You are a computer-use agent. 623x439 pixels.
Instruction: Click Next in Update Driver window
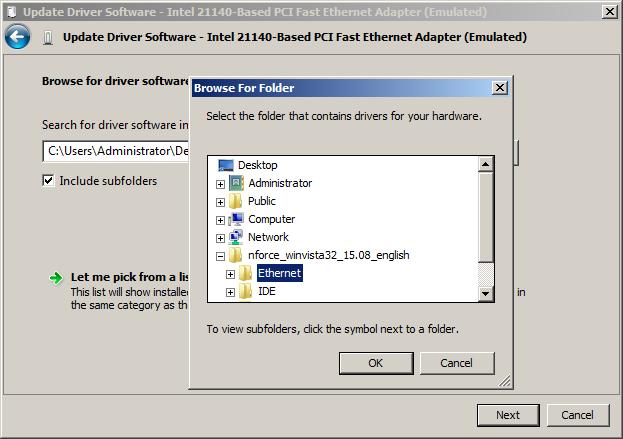[508, 415]
